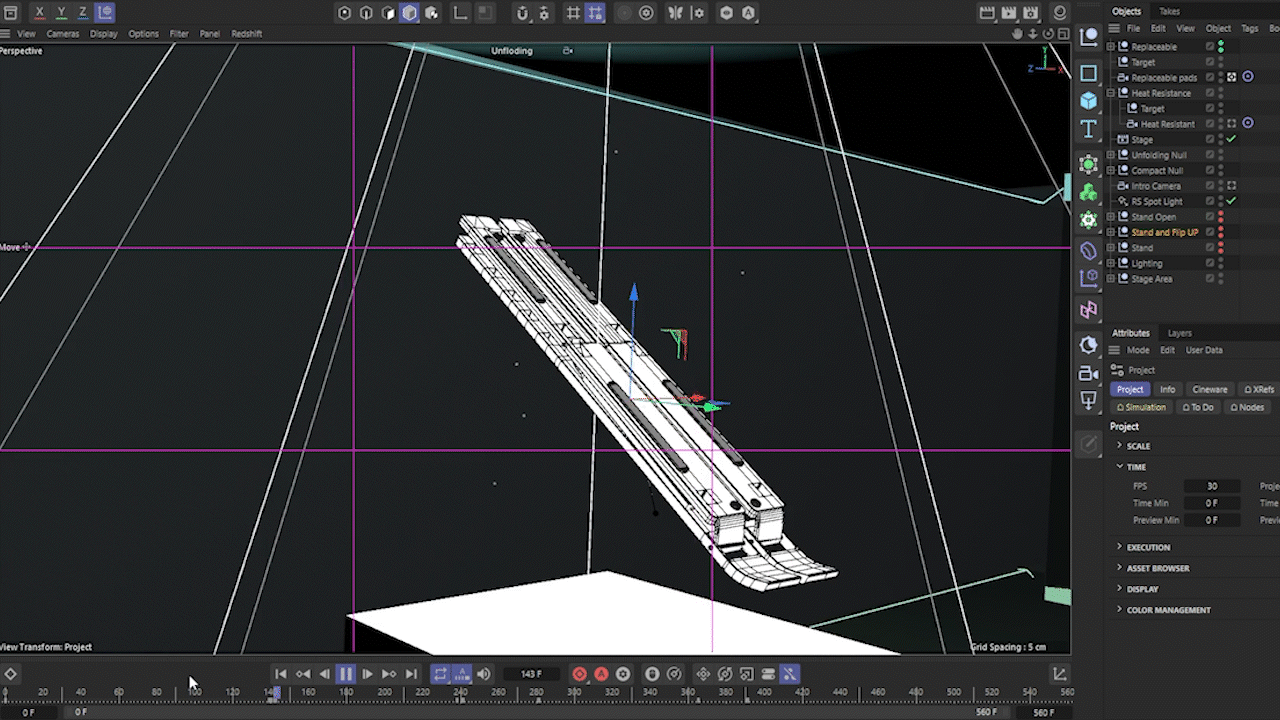The width and height of the screenshot is (1280, 720).
Task: Toggle the Z axis lock
Action: pyautogui.click(x=83, y=13)
